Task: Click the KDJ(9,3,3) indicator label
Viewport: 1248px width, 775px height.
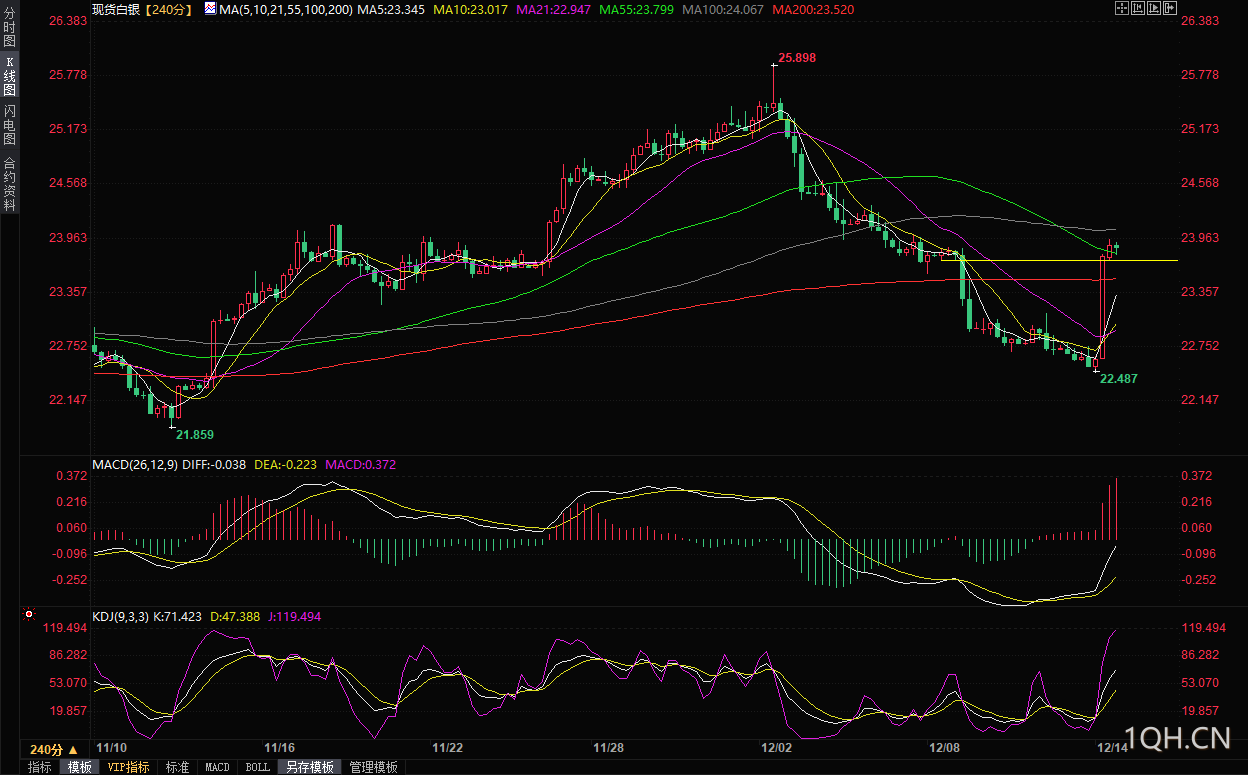Action: click(120, 617)
